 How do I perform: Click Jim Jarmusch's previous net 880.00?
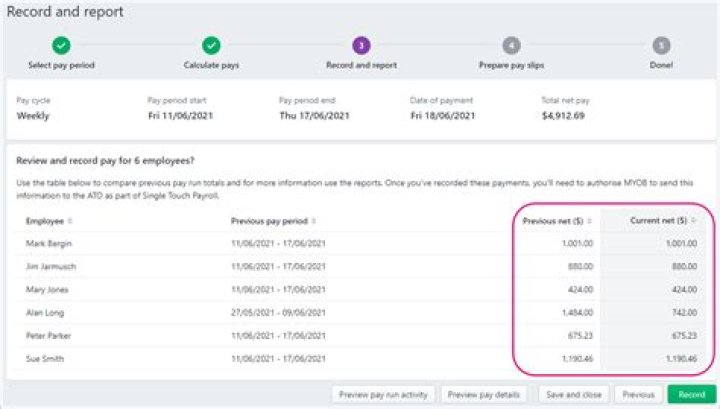(x=580, y=267)
